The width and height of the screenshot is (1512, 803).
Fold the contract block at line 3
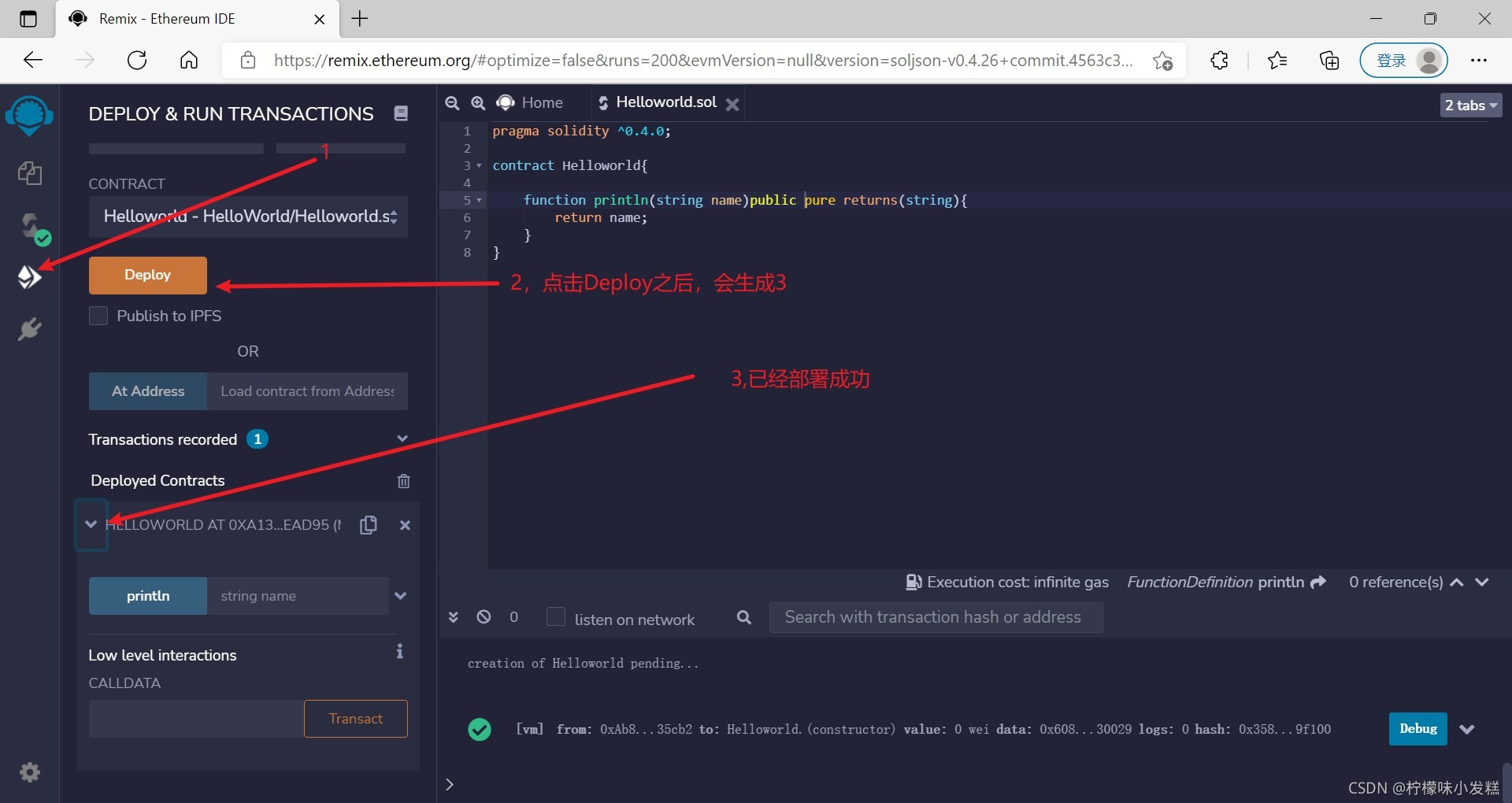(x=479, y=165)
